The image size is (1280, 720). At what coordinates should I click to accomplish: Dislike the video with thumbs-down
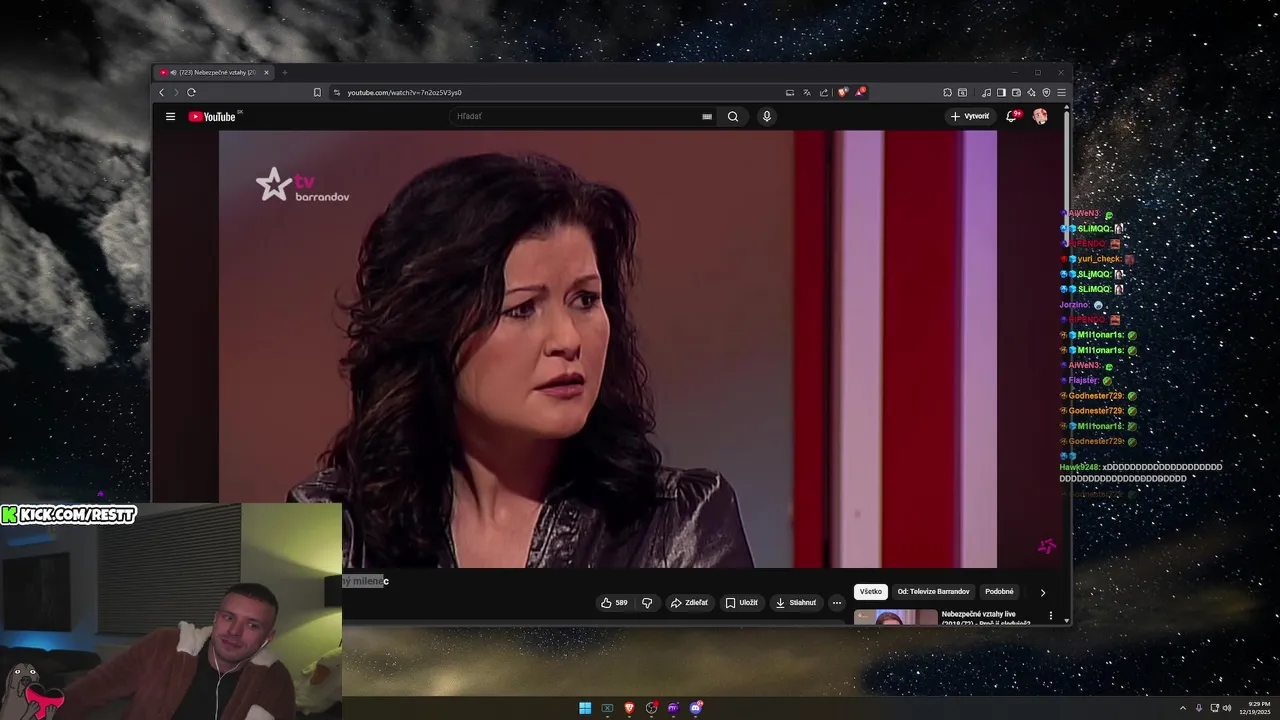647,602
